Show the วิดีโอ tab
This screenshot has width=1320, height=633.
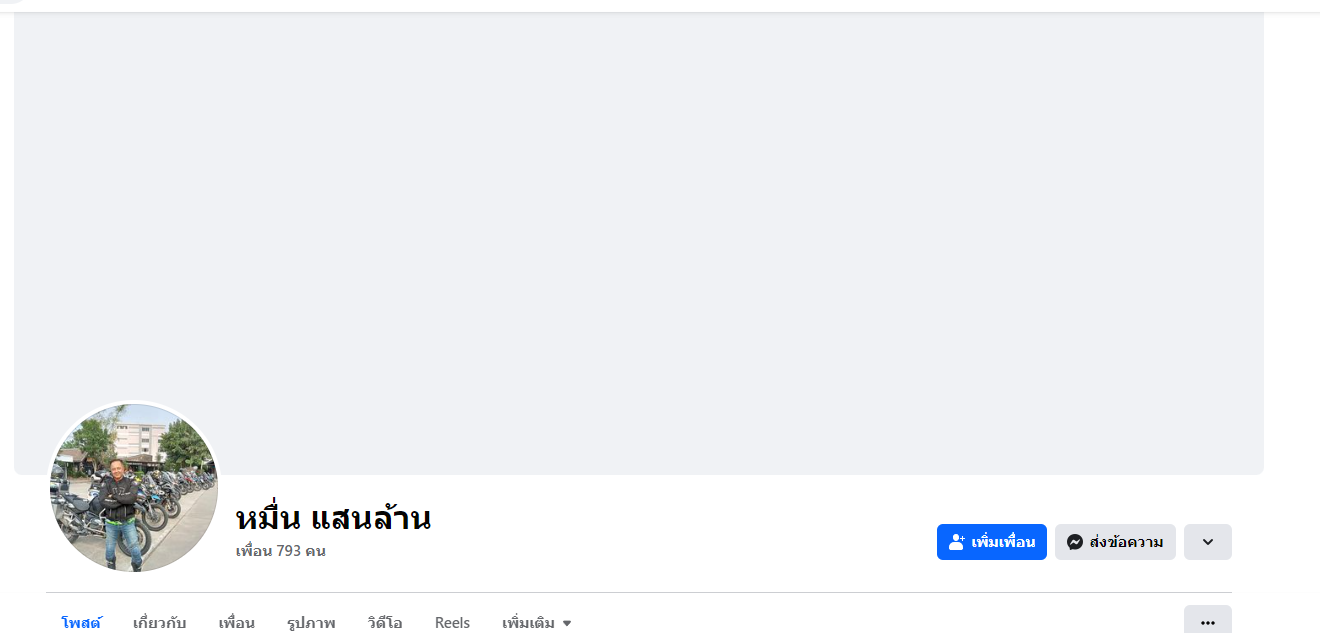click(x=385, y=623)
